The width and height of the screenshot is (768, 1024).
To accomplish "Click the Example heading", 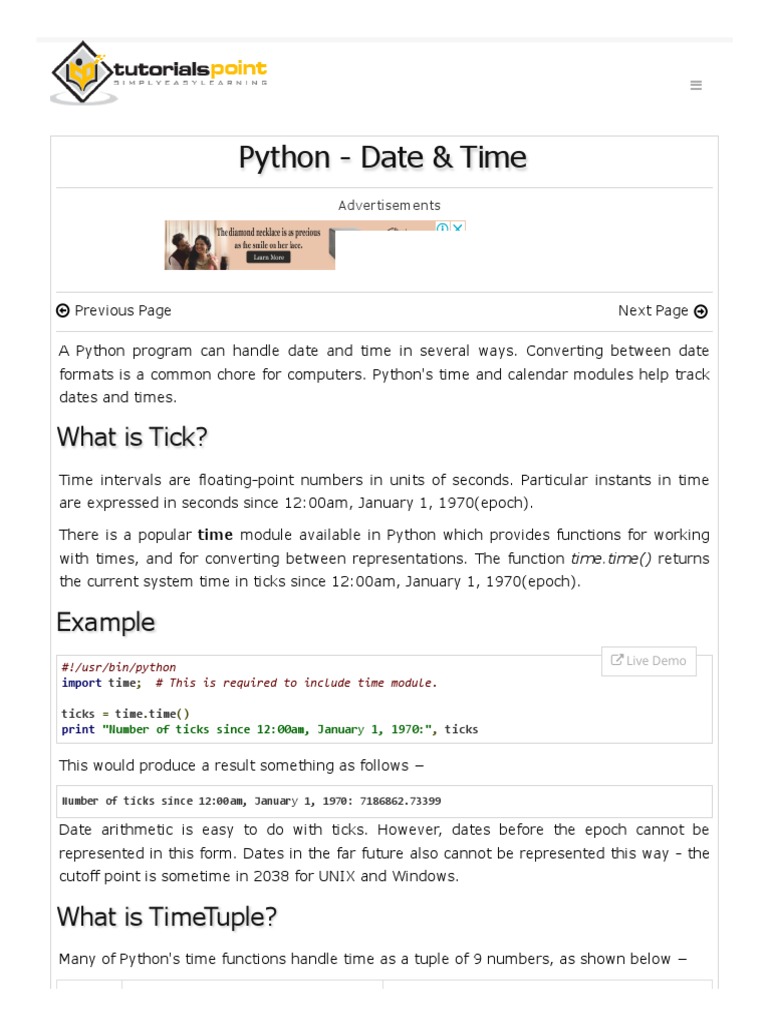I will point(106,622).
